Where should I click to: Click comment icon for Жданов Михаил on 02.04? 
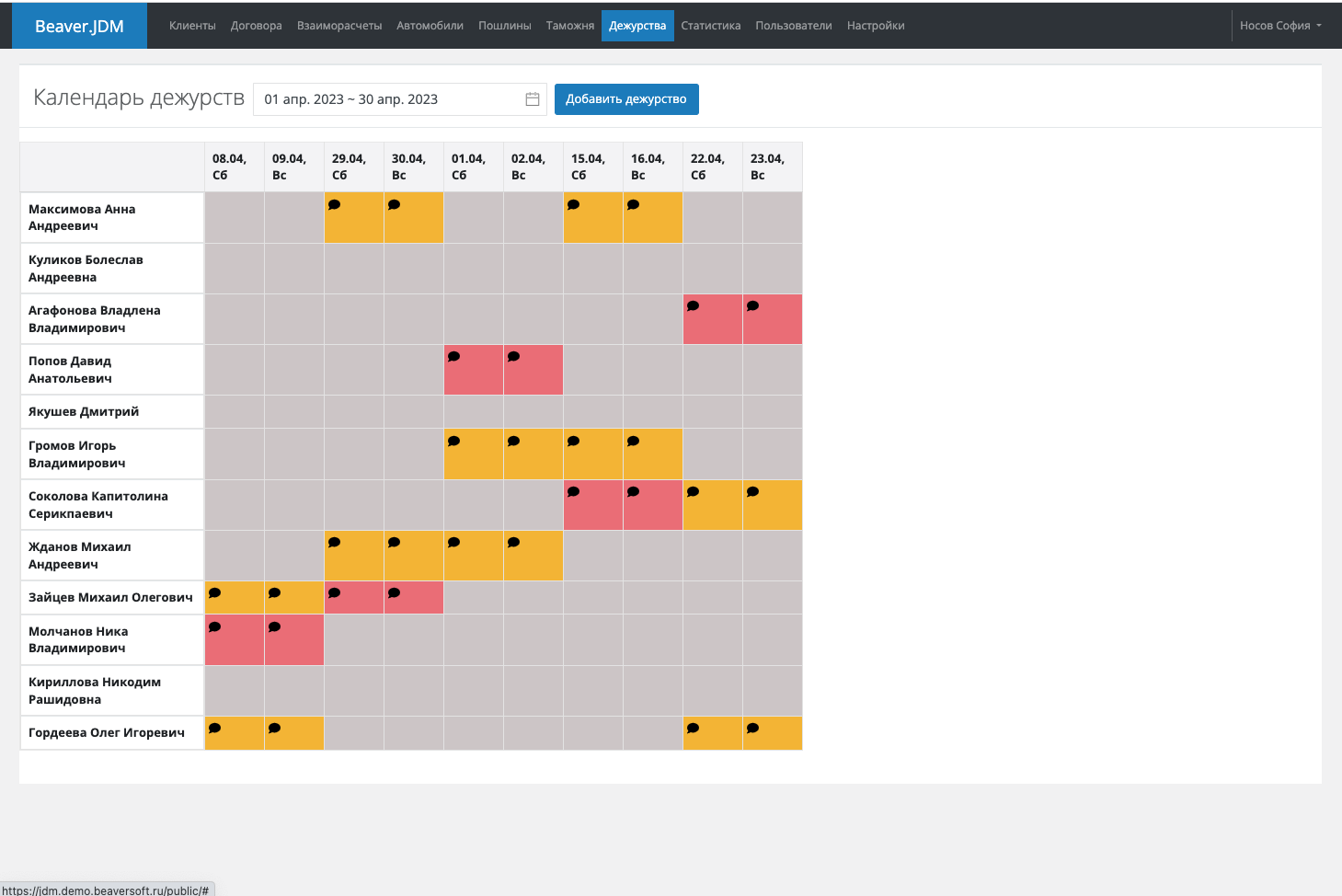coord(514,543)
